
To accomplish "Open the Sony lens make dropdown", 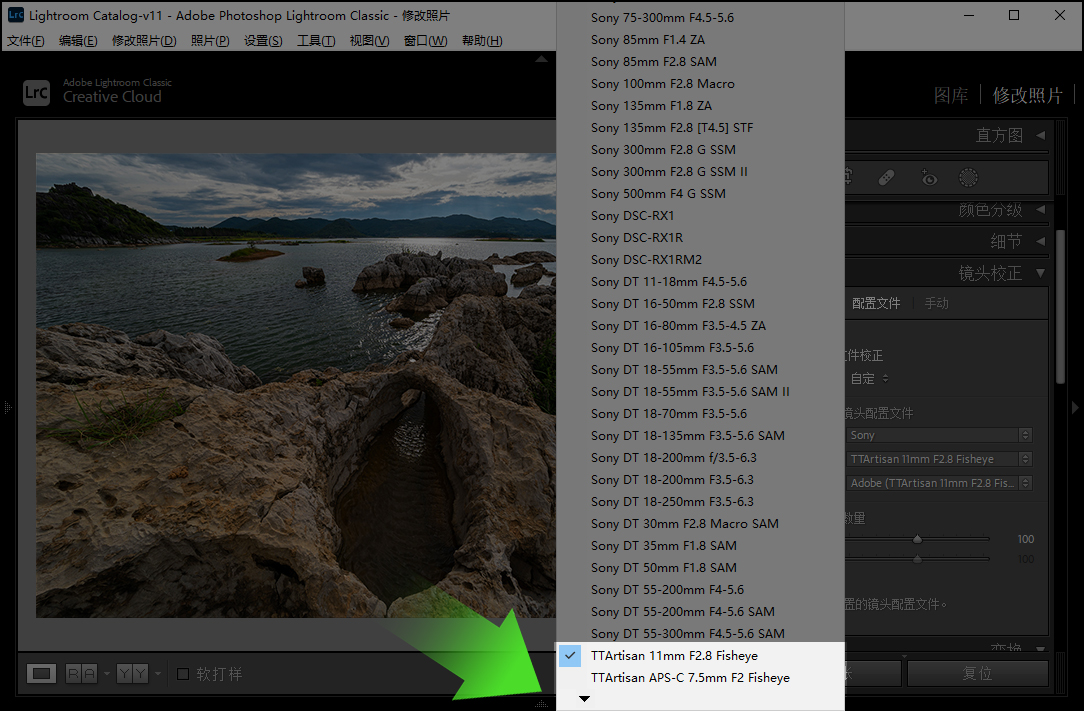I will [938, 435].
